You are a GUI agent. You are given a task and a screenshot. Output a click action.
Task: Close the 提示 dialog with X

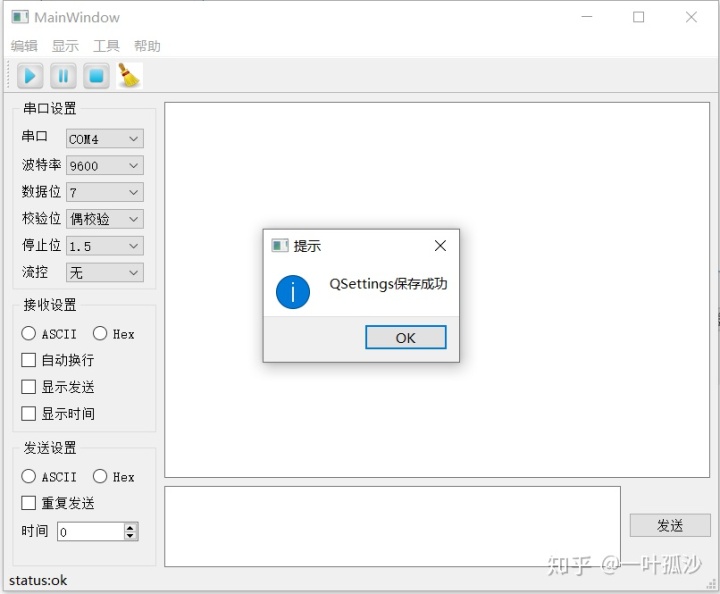[440, 246]
